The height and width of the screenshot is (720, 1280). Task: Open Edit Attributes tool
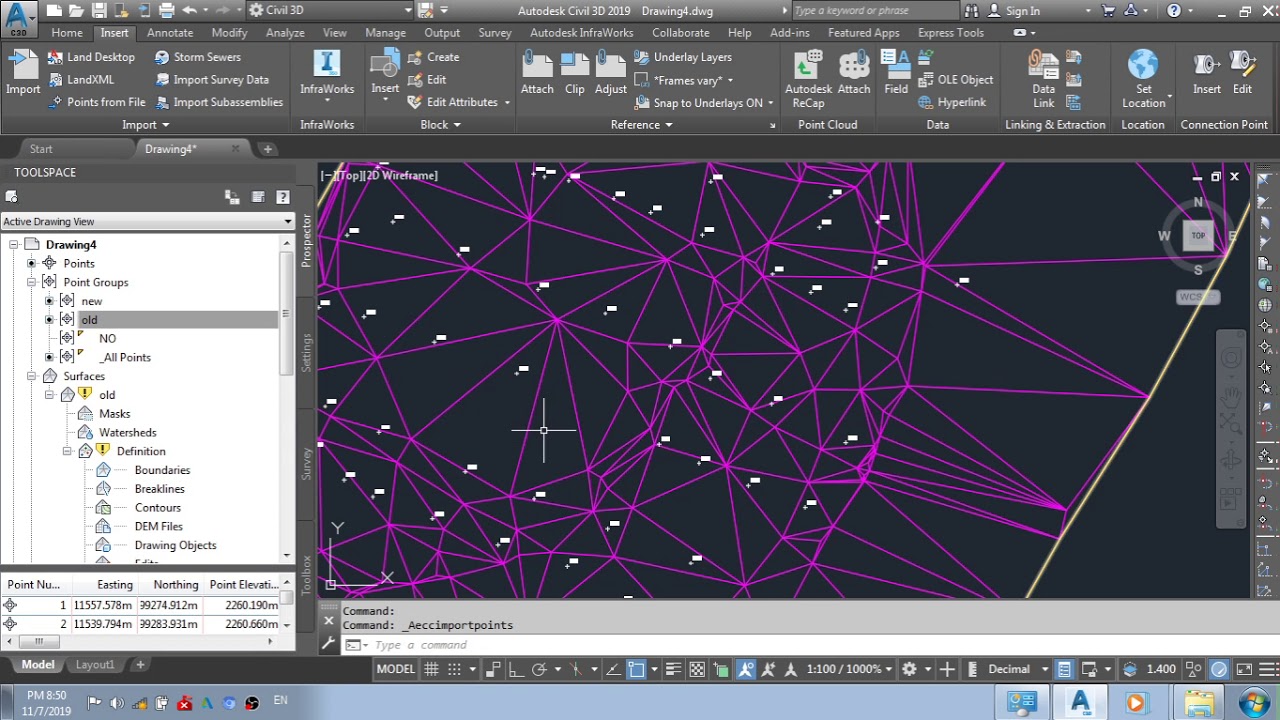(x=459, y=102)
